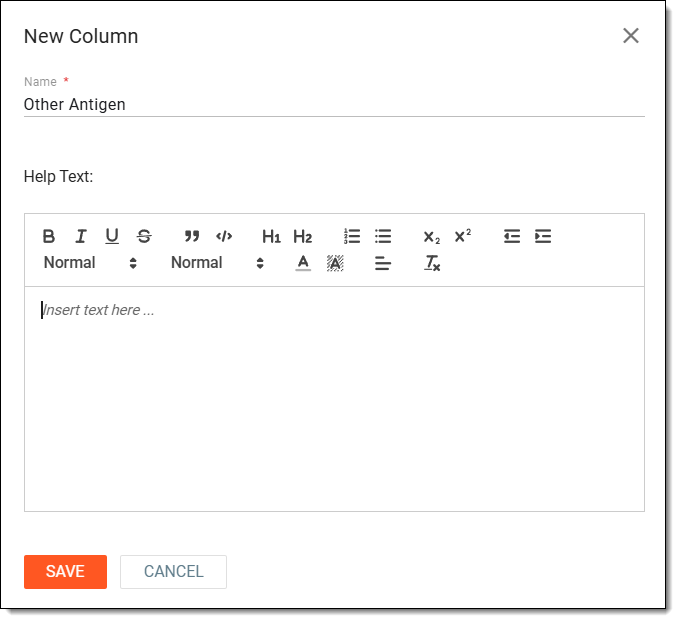Toggle italic formatting in the editor
Screen dimensions: 678x621
(81, 237)
